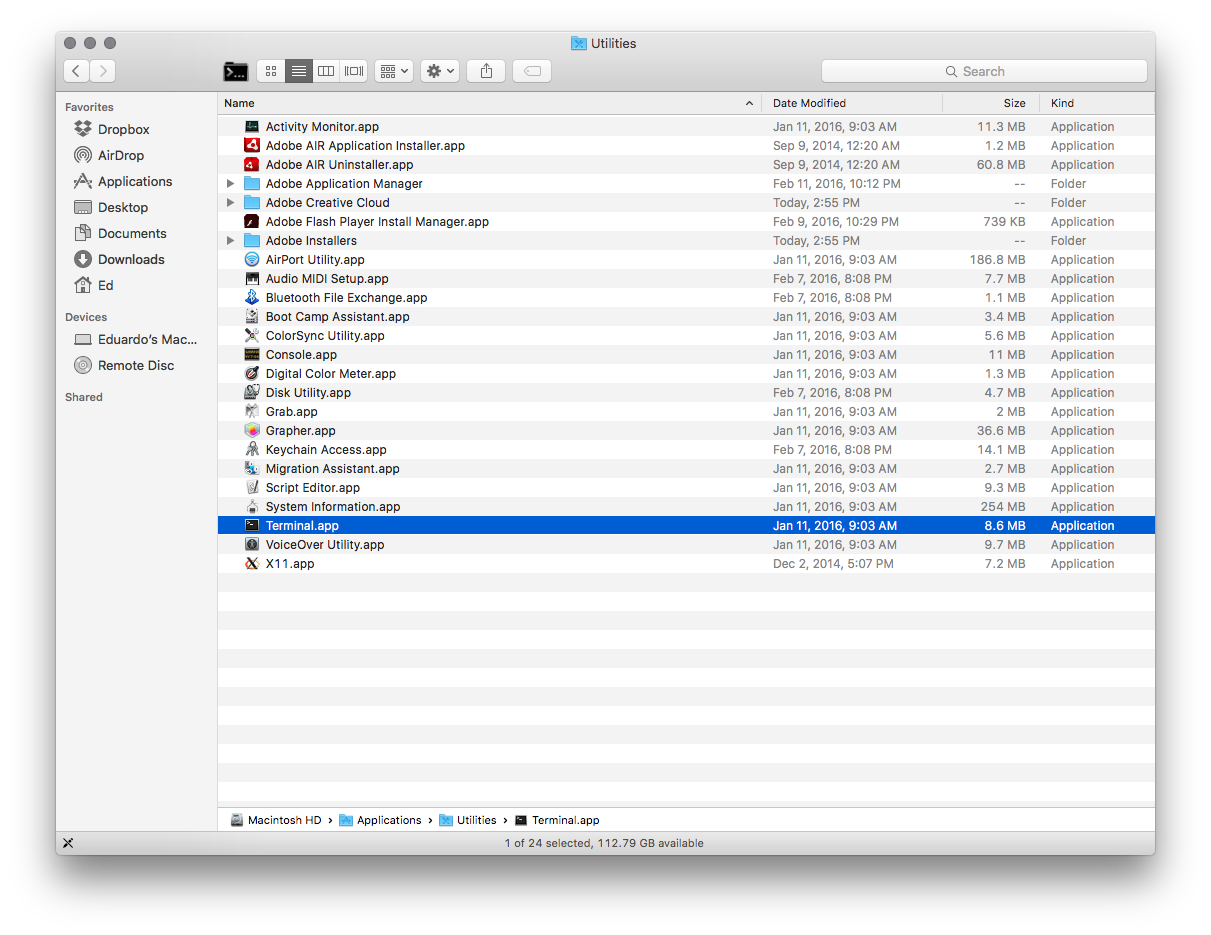Open the item arrangement dropdown

click(393, 71)
